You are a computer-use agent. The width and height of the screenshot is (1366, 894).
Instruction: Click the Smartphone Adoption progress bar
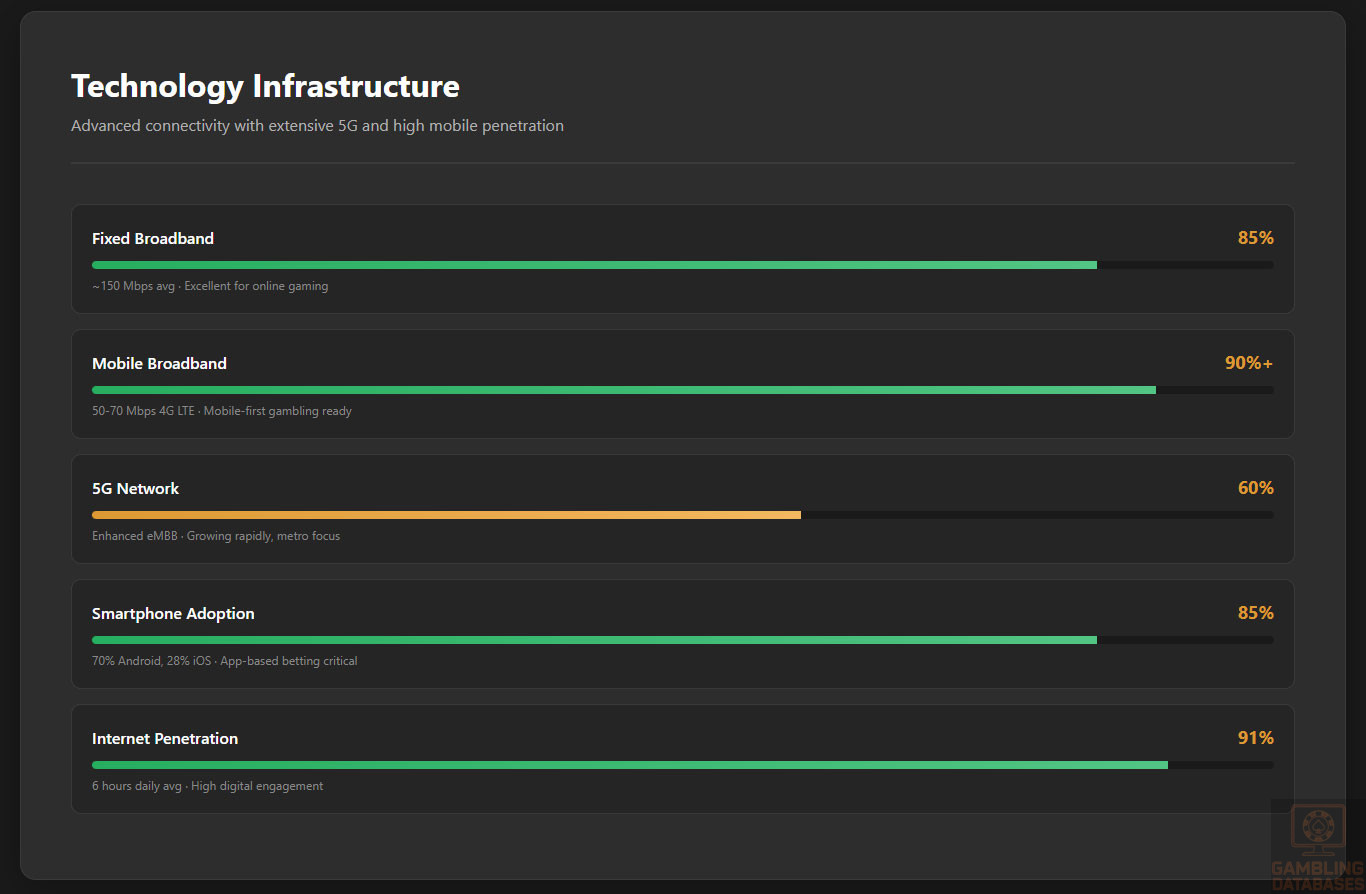(x=594, y=640)
